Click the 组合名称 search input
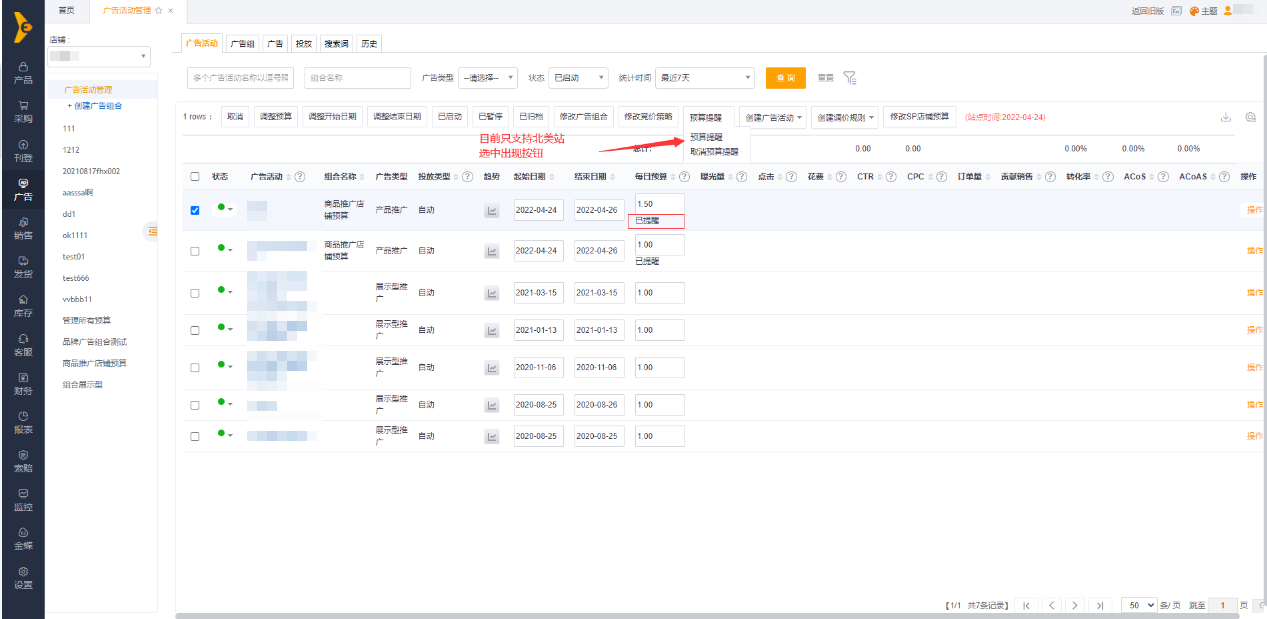1267x619 pixels. [357, 77]
